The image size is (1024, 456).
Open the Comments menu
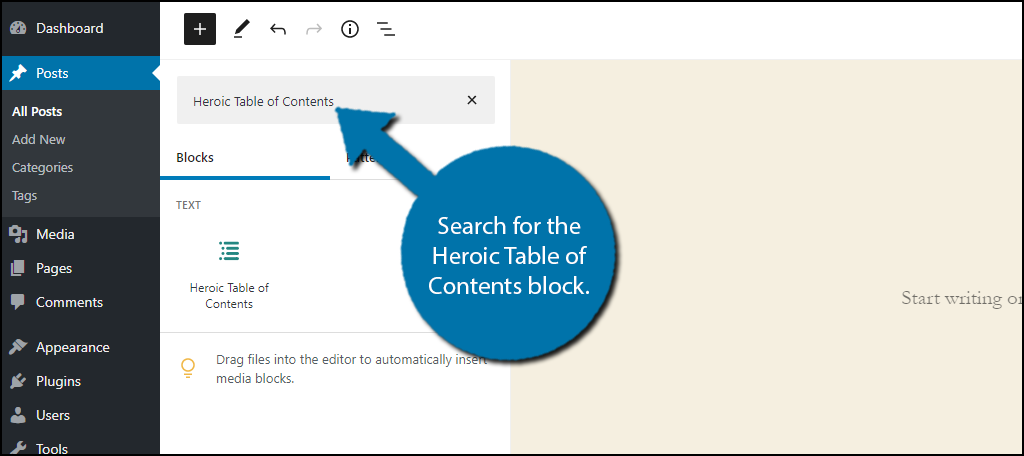[x=80, y=302]
